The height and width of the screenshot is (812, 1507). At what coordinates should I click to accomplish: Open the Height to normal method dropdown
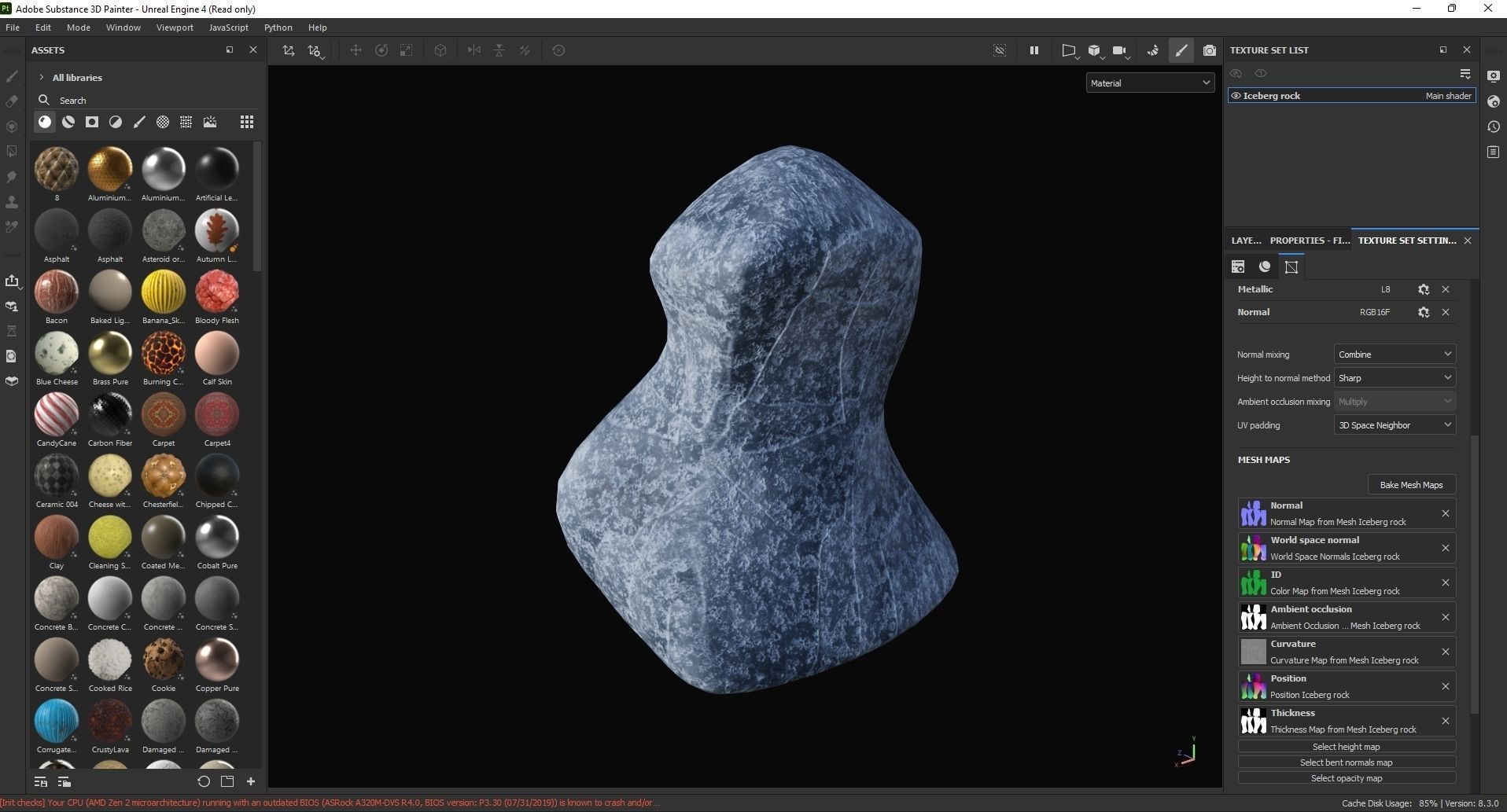1395,378
